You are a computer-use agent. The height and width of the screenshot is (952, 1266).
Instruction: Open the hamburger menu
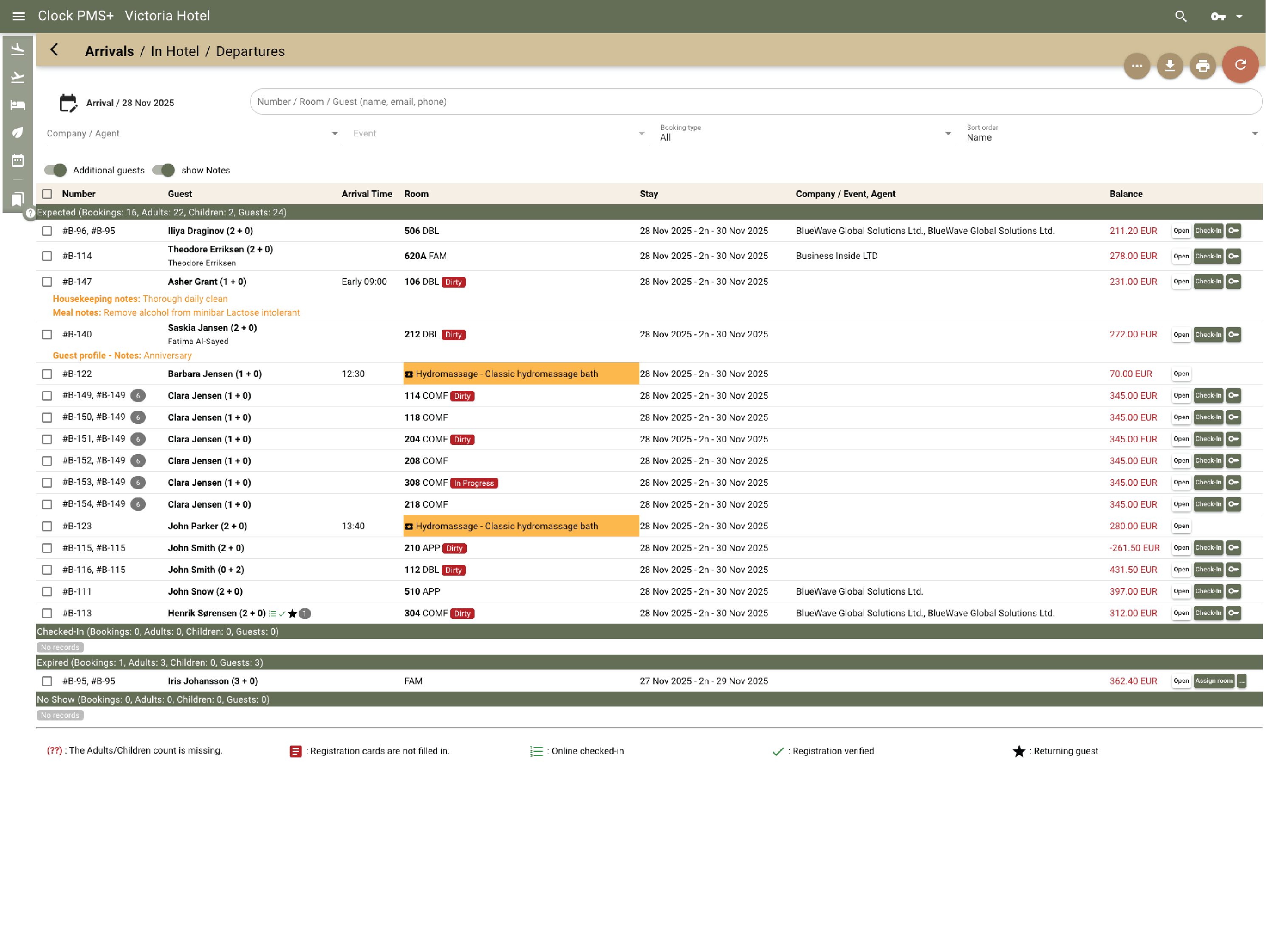tap(18, 16)
